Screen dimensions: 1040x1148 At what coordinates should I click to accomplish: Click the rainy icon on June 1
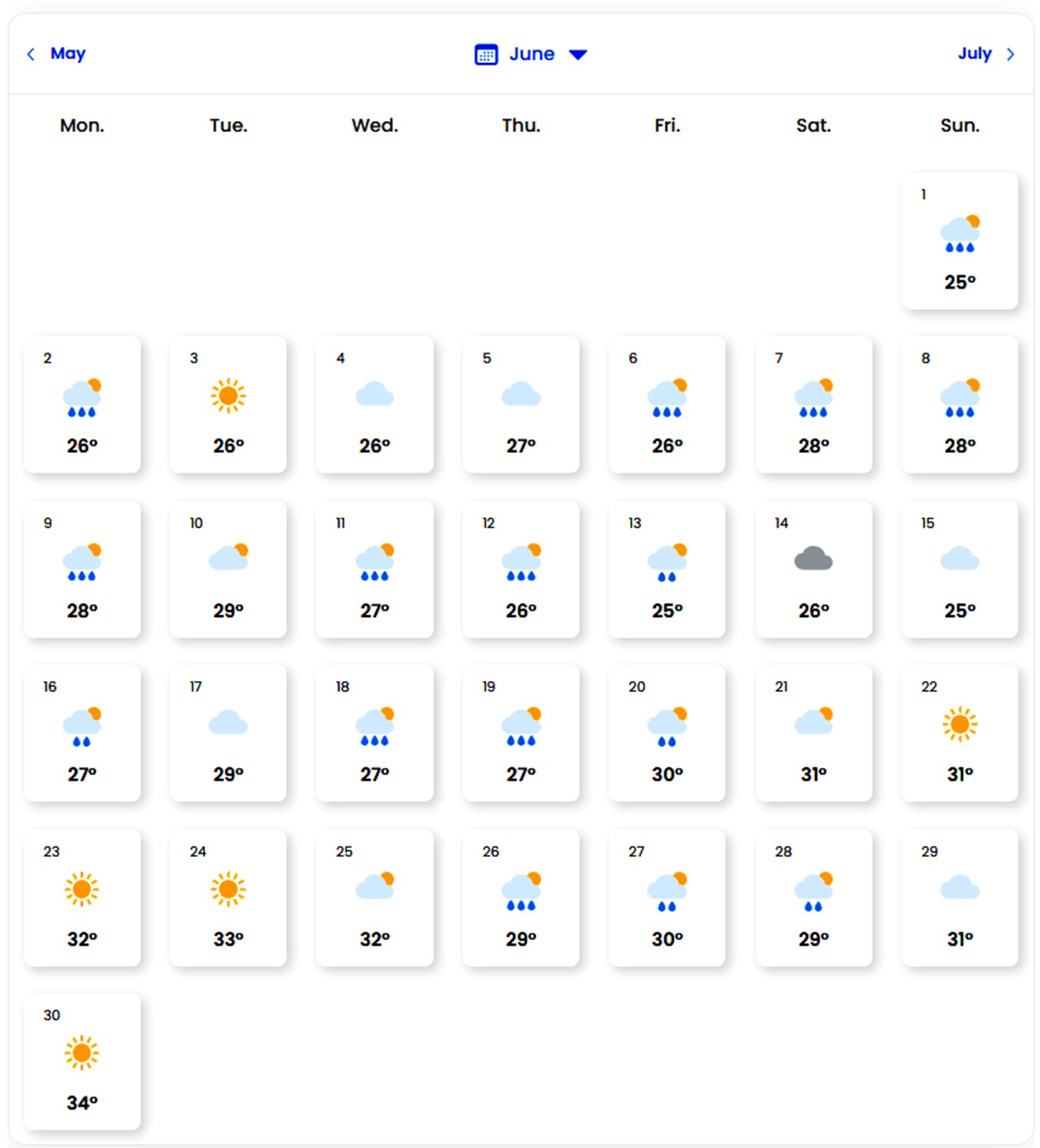960,234
